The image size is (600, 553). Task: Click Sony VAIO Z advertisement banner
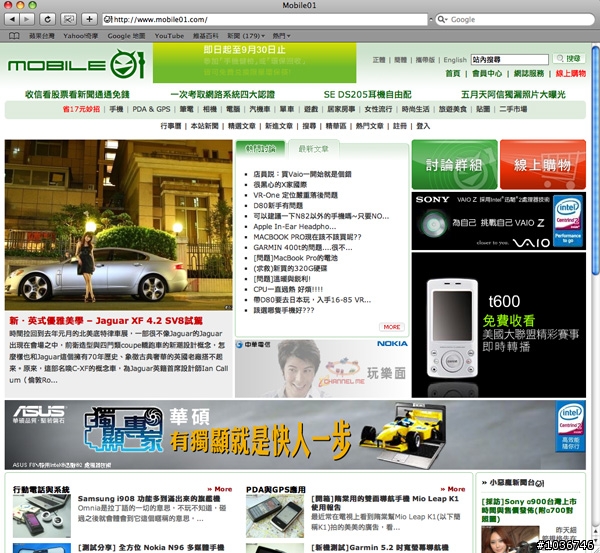pyautogui.click(x=499, y=221)
